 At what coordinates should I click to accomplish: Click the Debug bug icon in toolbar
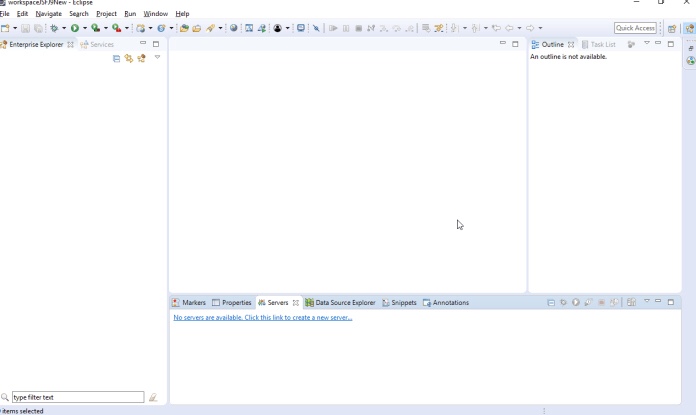click(53, 28)
